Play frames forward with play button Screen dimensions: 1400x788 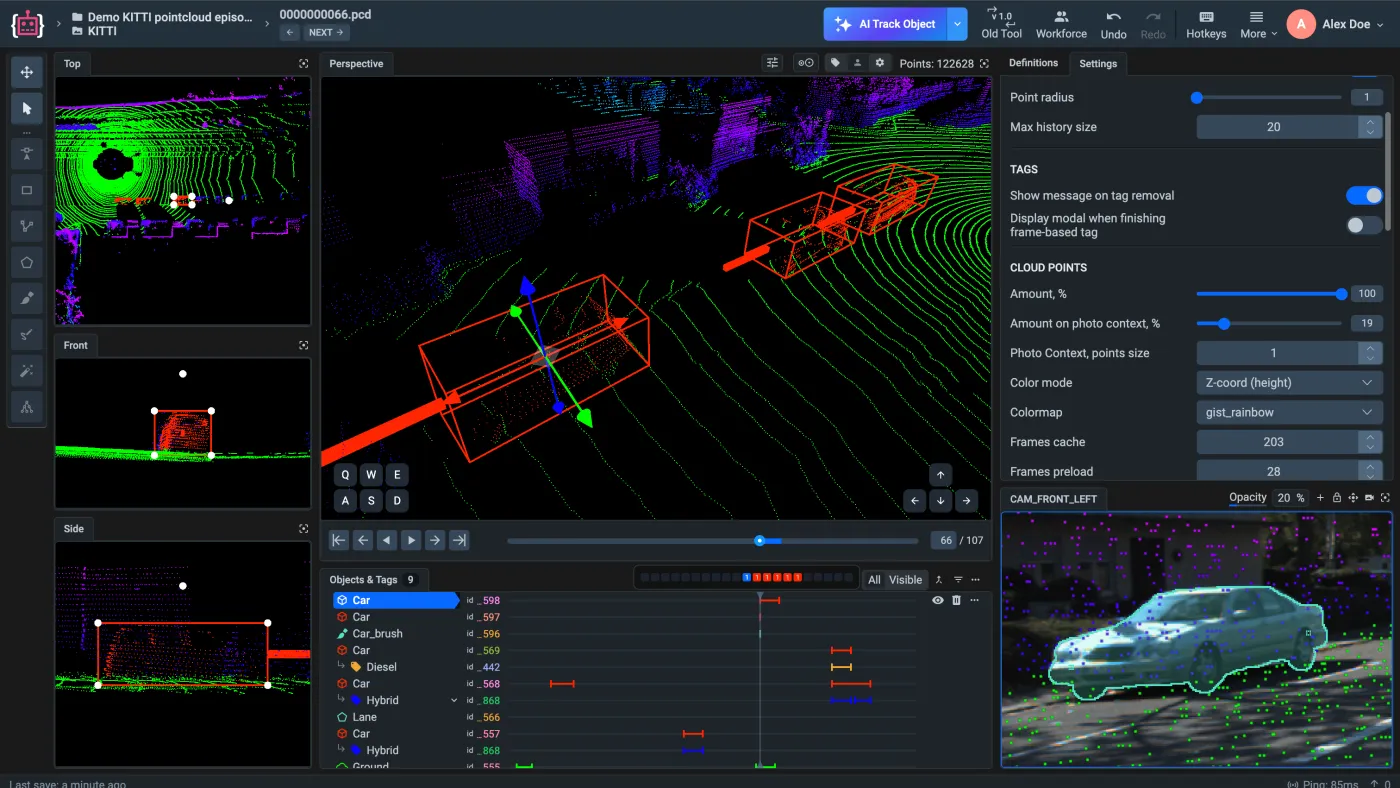(411, 540)
